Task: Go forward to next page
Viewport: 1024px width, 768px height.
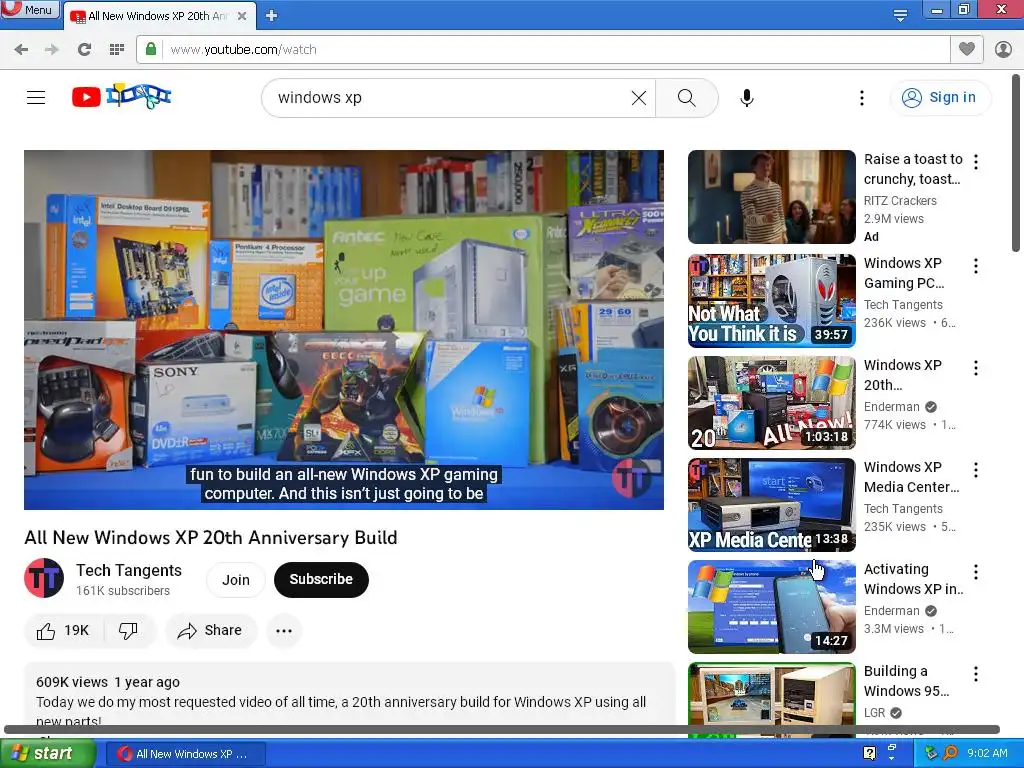Action: (52, 50)
